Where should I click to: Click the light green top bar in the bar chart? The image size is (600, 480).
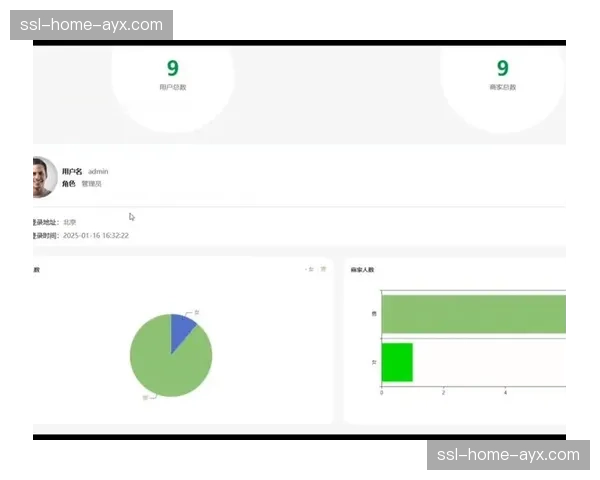pos(473,314)
